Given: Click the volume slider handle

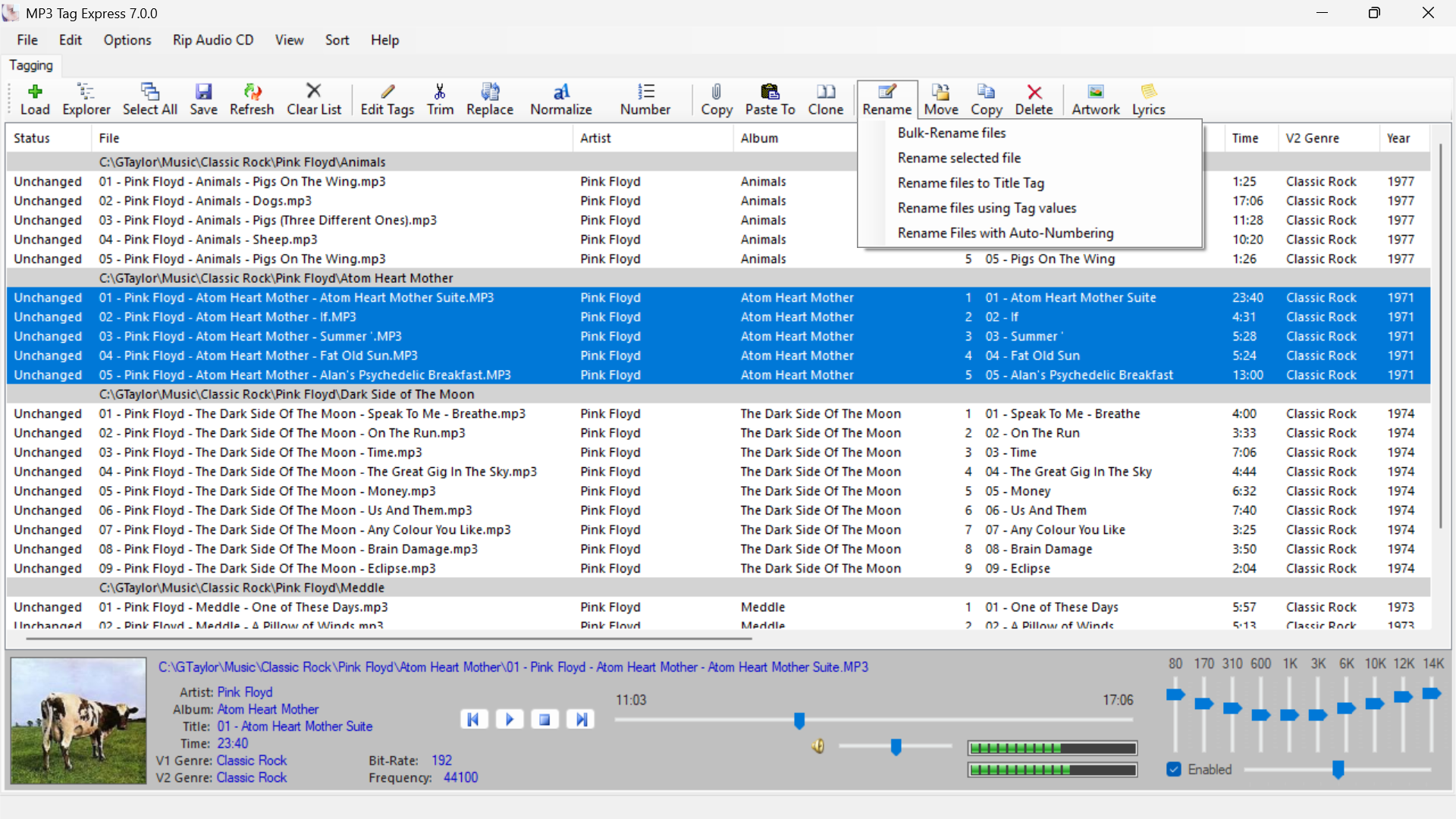Looking at the screenshot, I should pos(896,747).
